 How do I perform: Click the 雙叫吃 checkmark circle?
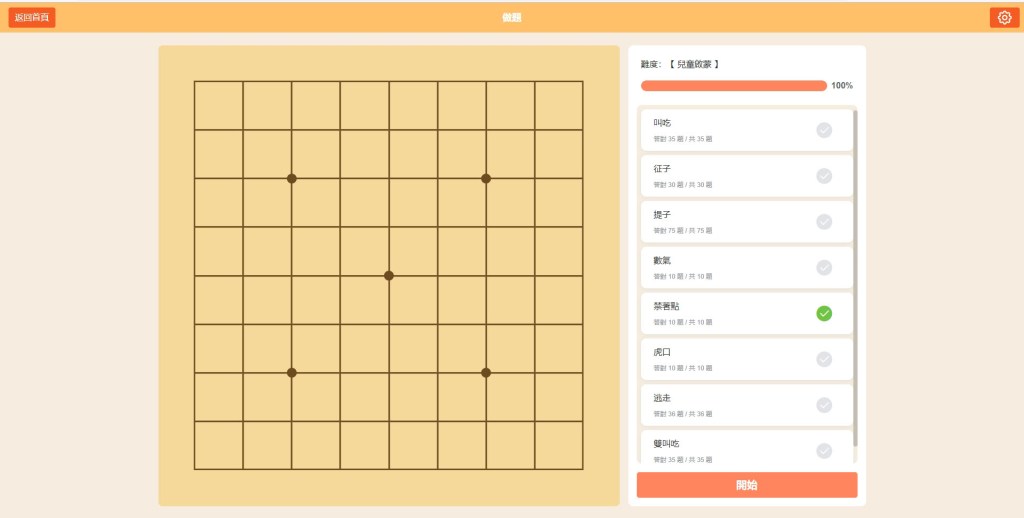pyautogui.click(x=824, y=450)
